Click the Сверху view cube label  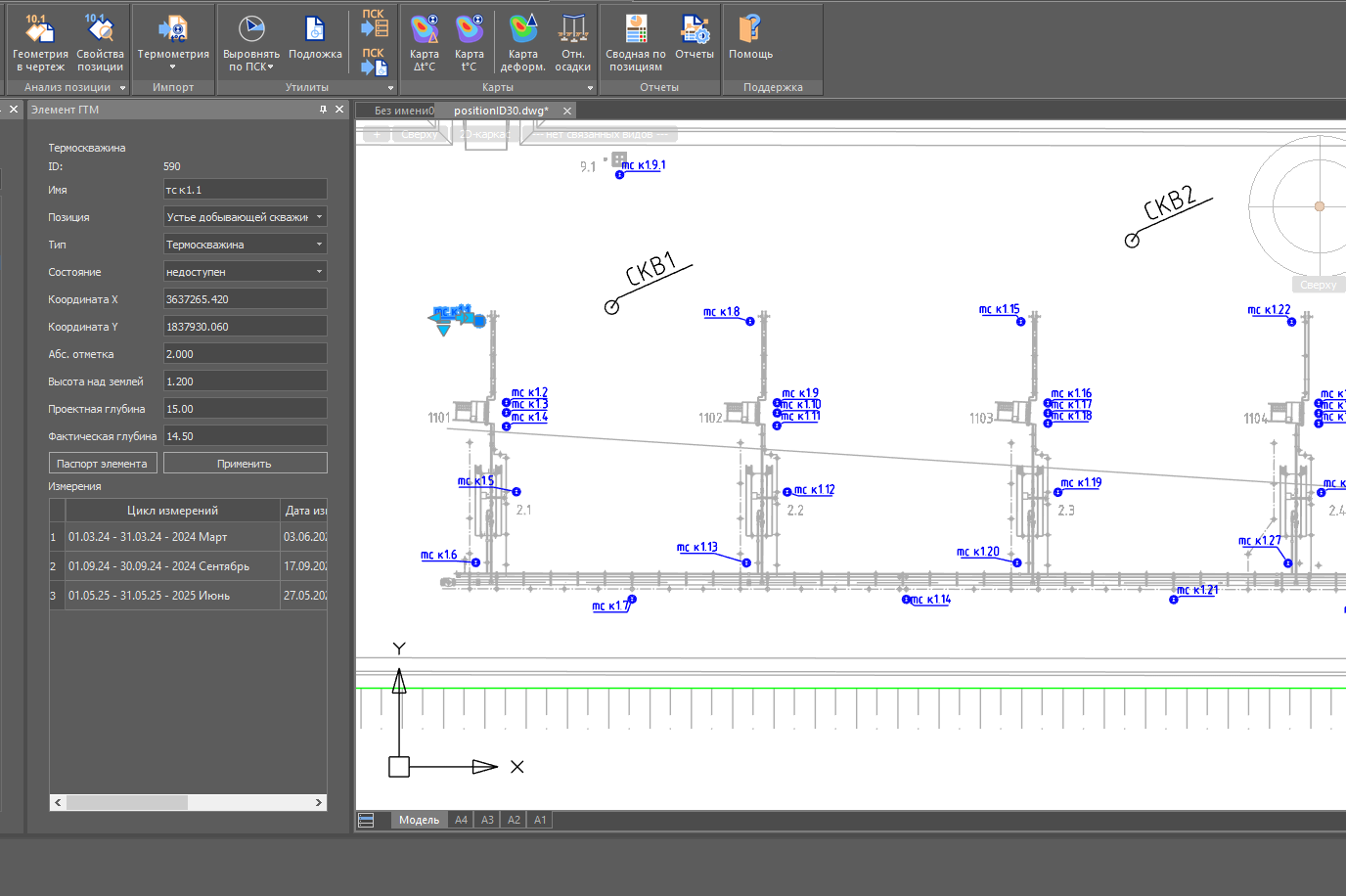click(x=1318, y=285)
